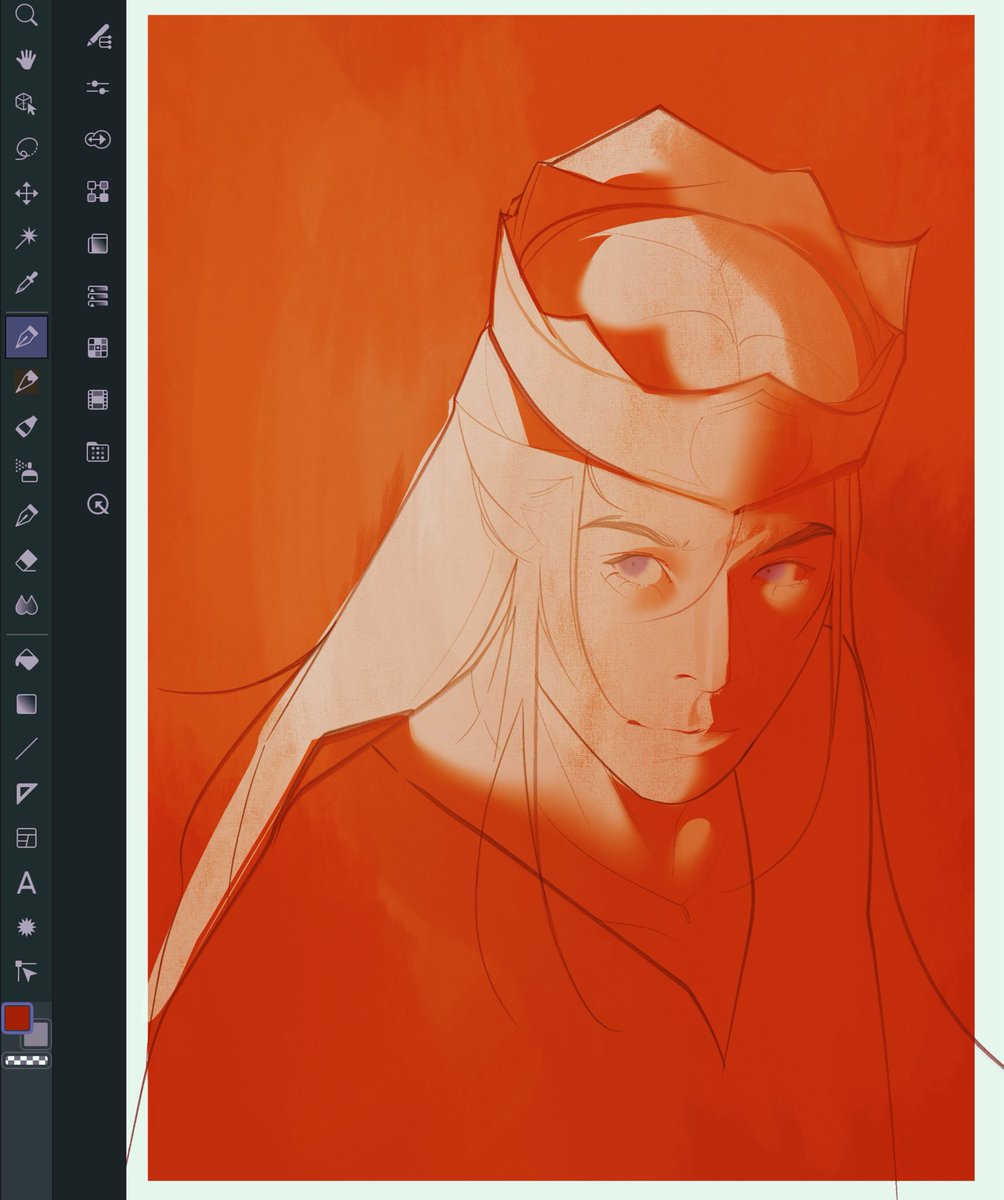Select the Object operation arrow tool

point(27,971)
